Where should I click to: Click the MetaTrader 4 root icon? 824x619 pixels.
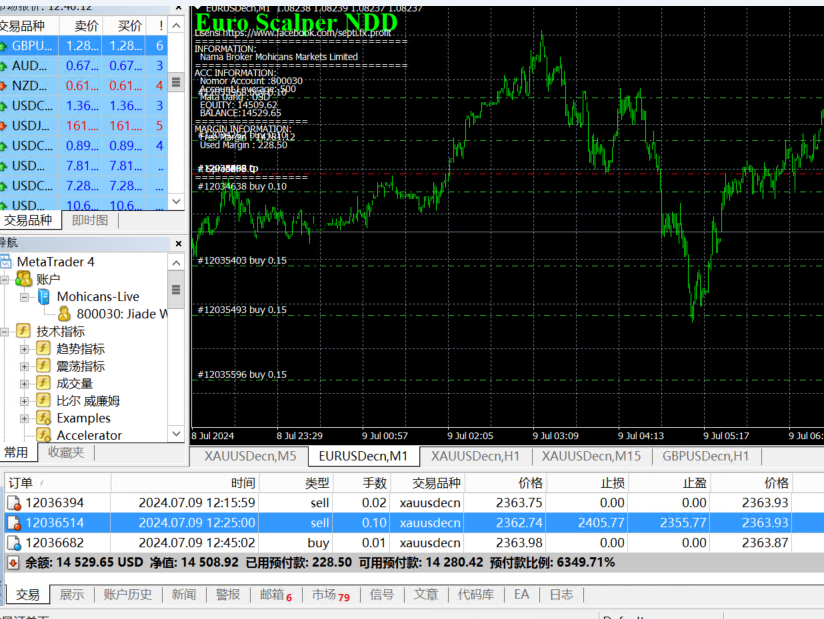point(6,262)
